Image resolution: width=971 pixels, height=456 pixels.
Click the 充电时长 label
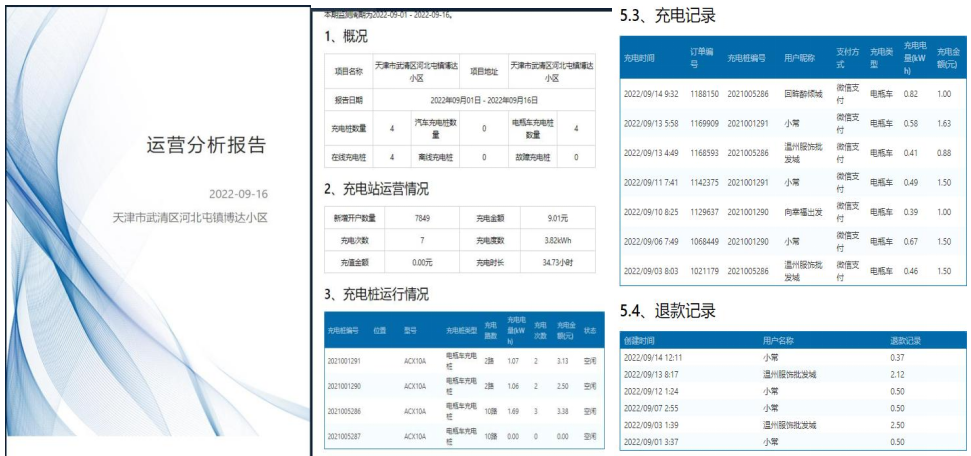(x=490, y=263)
